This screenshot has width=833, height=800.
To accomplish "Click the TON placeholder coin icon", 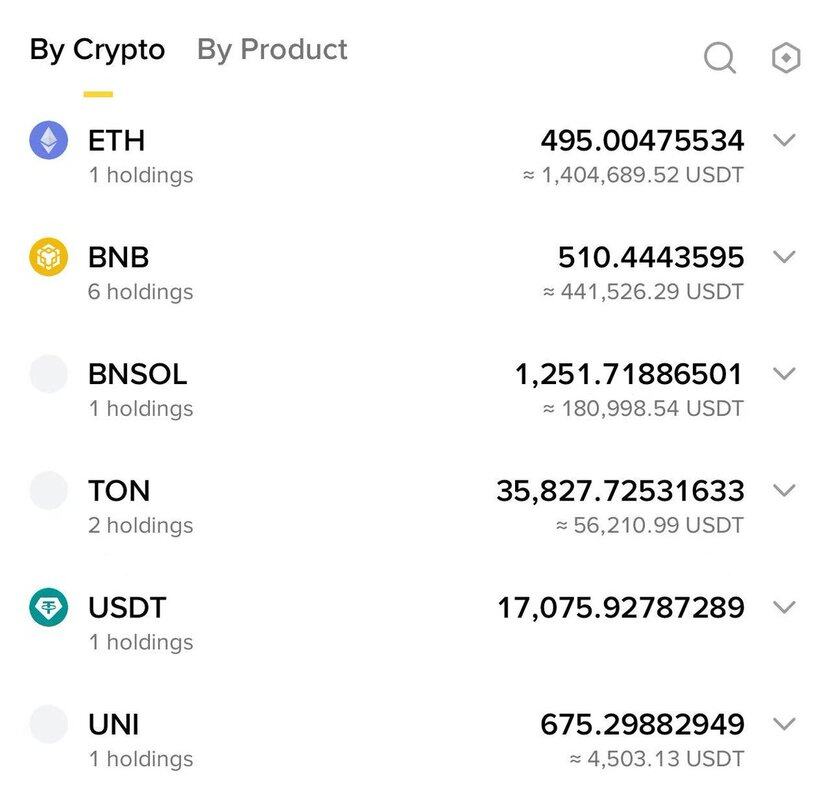I will point(49,491).
